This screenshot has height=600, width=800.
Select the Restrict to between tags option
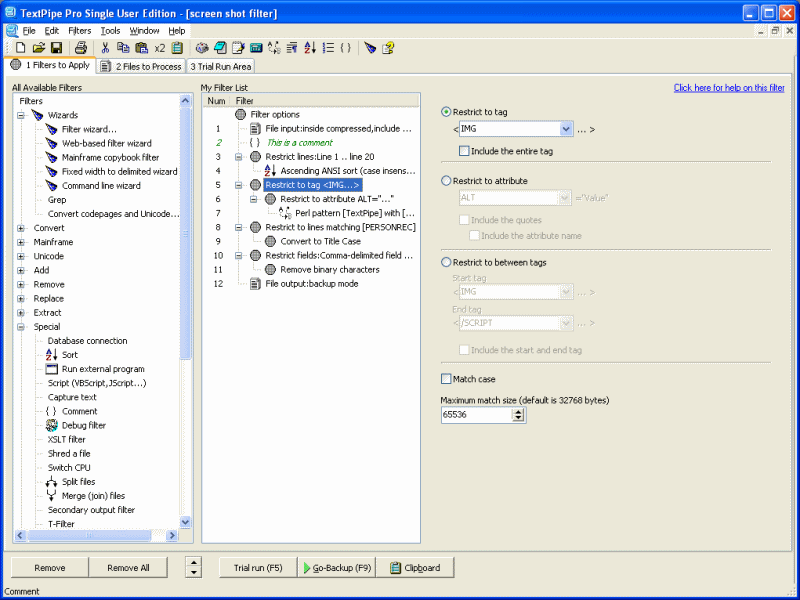[x=446, y=262]
